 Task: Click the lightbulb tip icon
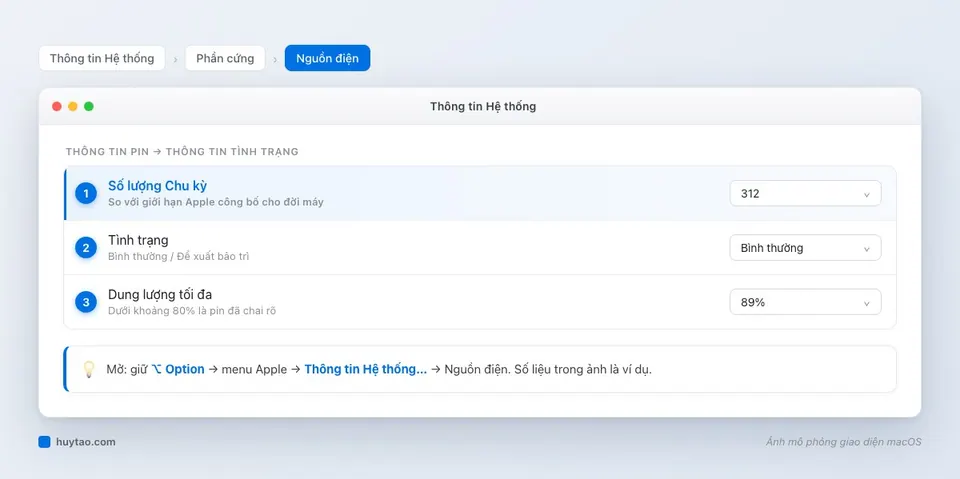point(89,369)
